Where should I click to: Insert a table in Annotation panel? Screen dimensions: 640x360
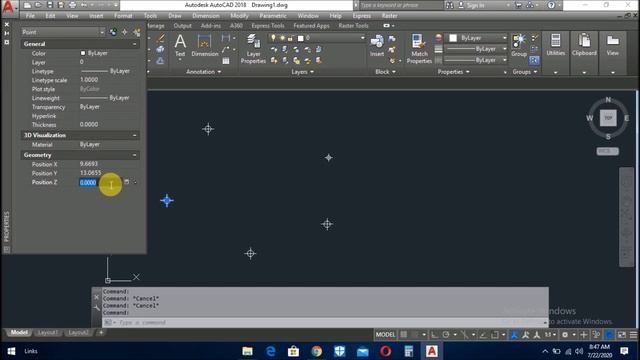coord(226,61)
